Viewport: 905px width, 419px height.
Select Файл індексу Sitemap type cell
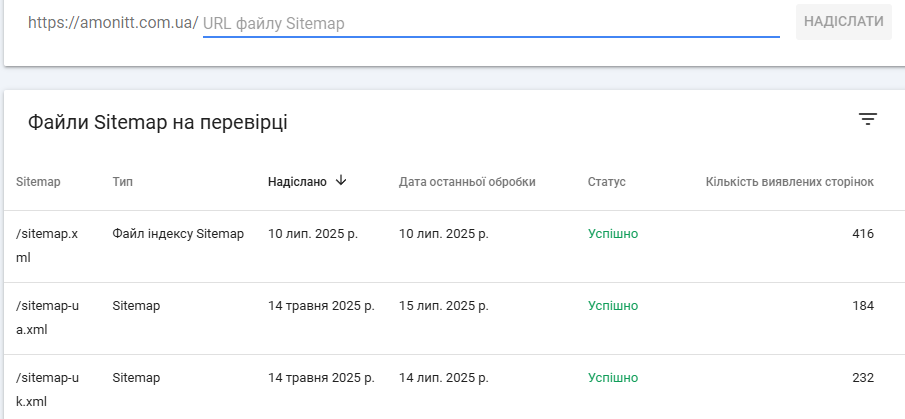click(178, 234)
